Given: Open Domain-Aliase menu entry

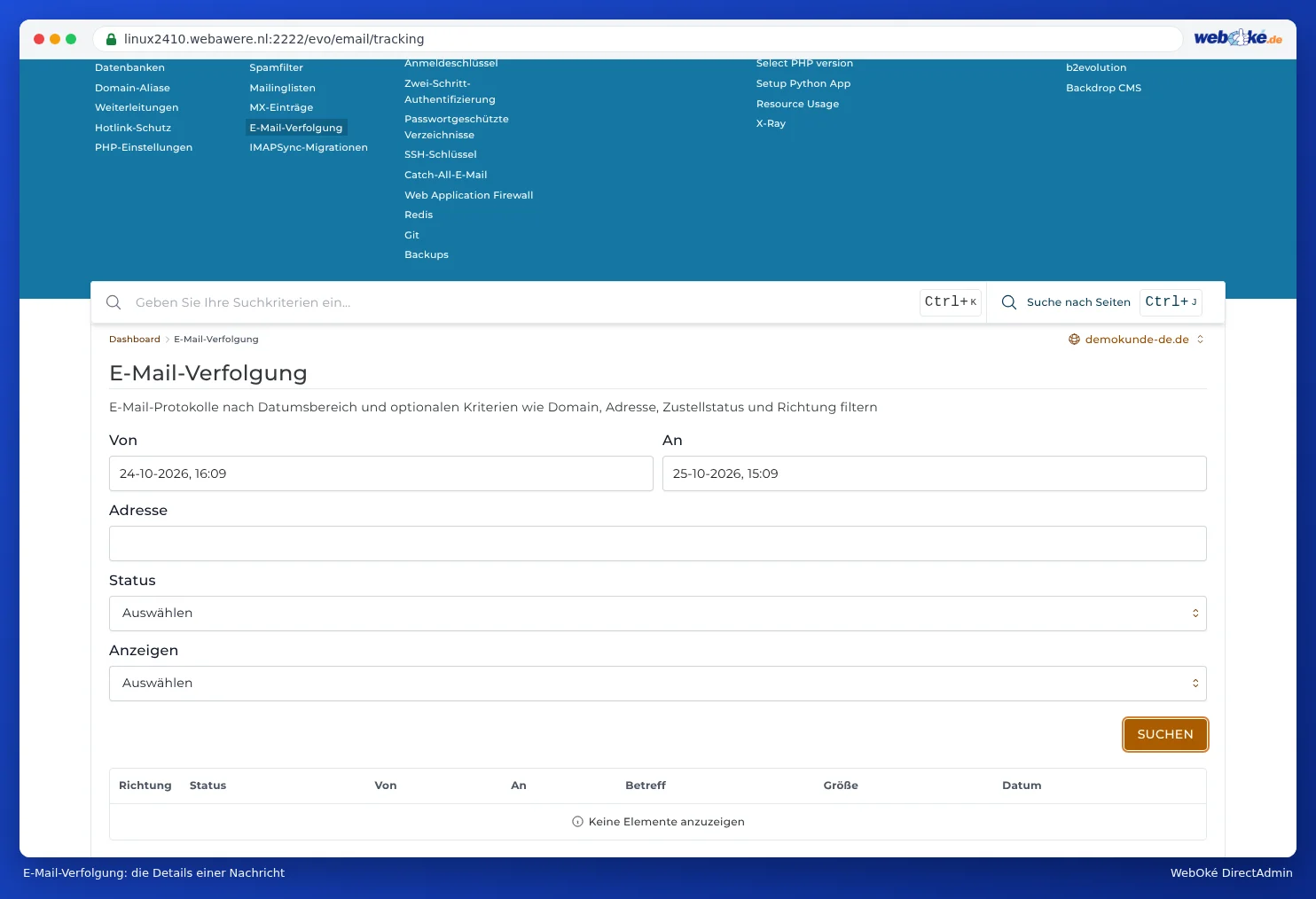Looking at the screenshot, I should click(132, 88).
